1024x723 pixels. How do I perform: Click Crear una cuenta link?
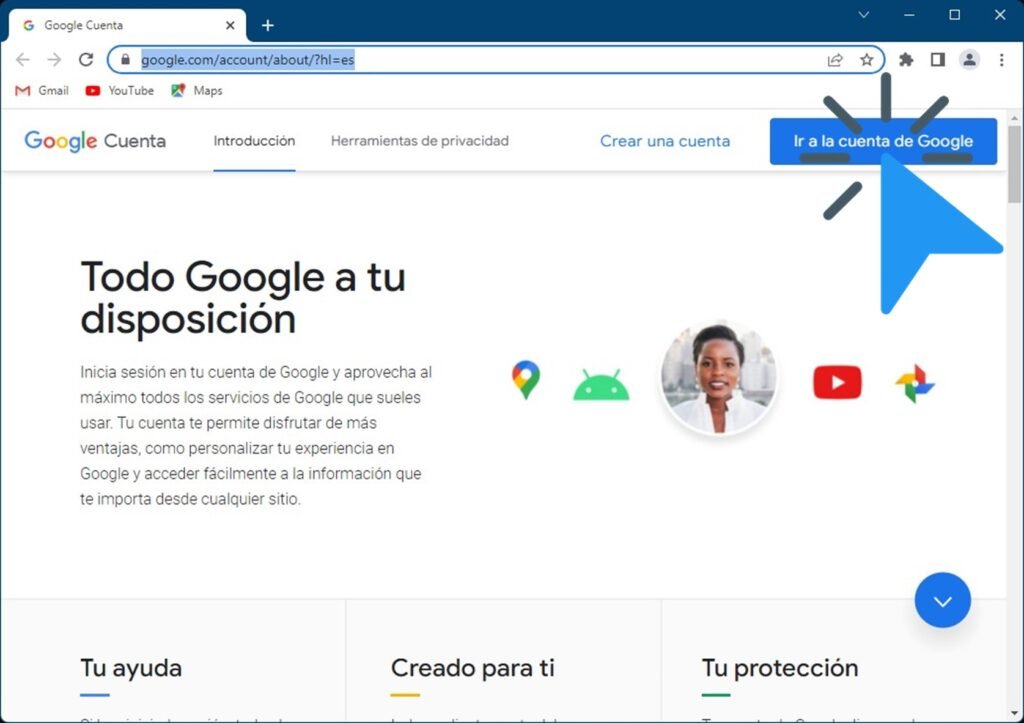(665, 141)
